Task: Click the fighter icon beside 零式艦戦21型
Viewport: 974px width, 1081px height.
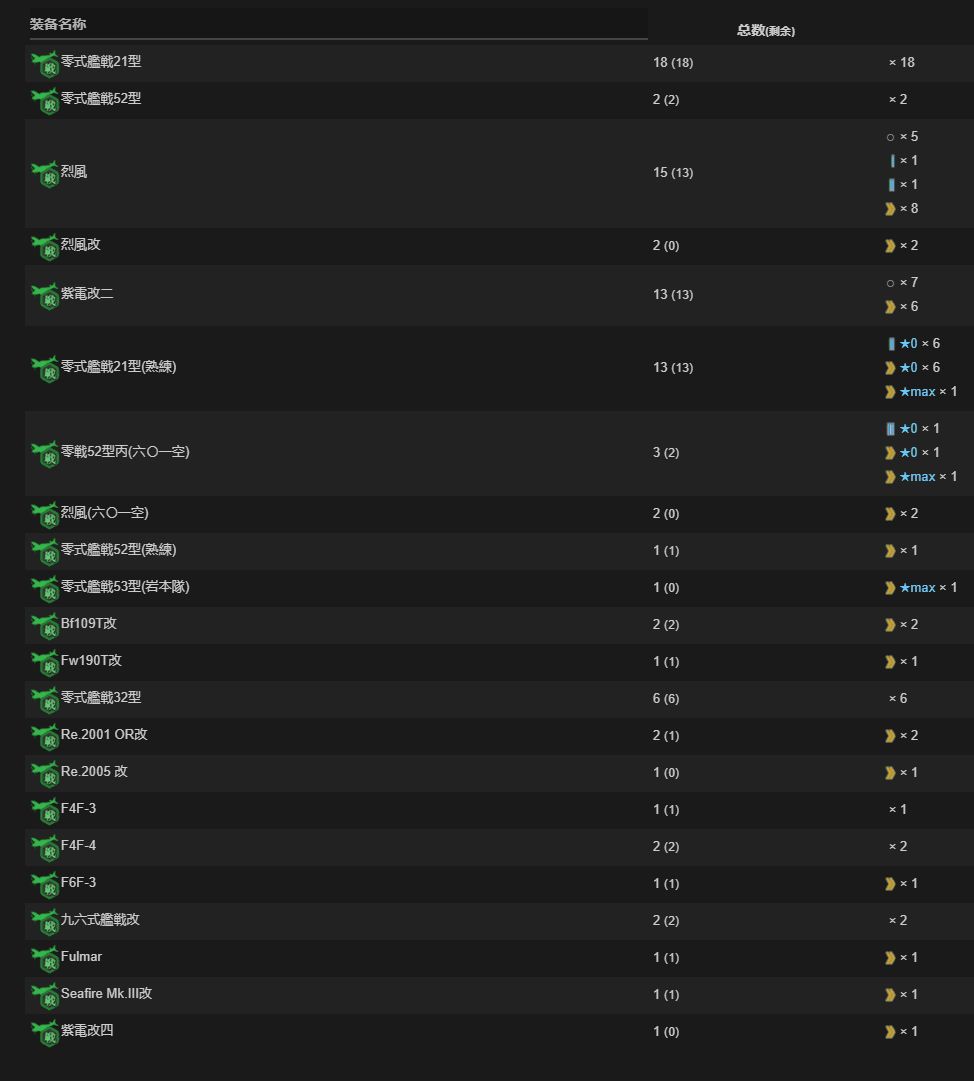Action: coord(45,64)
